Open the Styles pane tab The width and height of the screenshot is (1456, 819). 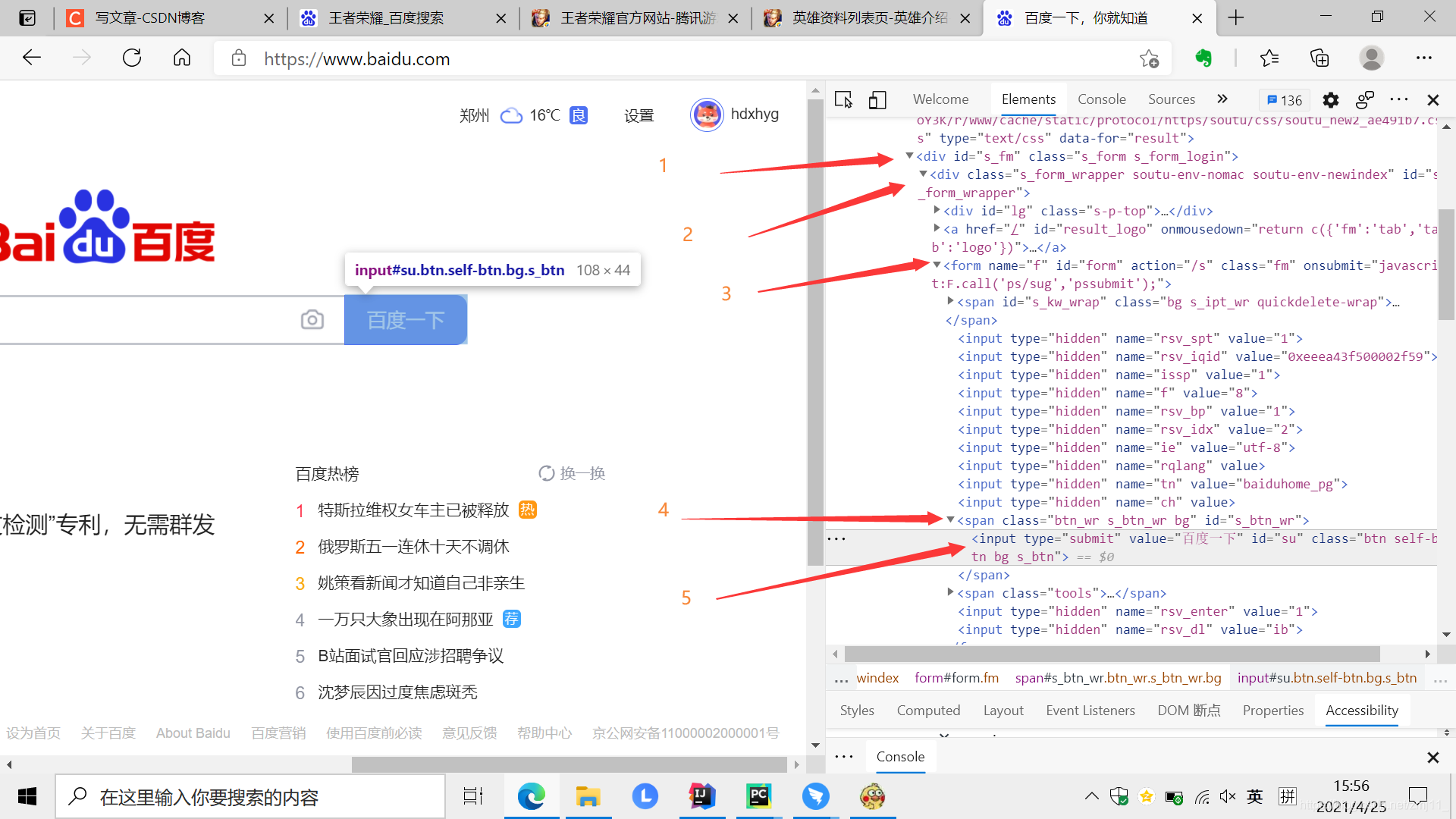pyautogui.click(x=857, y=711)
